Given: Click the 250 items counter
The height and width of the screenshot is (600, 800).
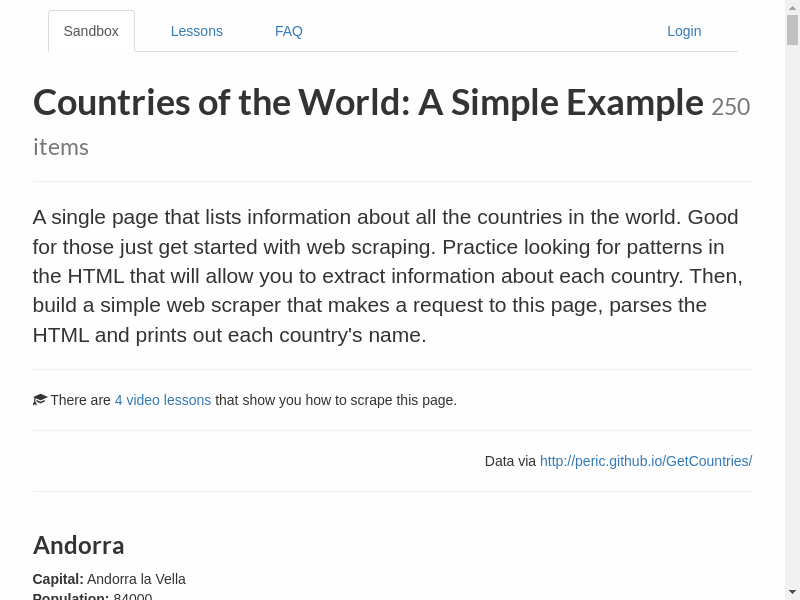Looking at the screenshot, I should pyautogui.click(x=730, y=106).
